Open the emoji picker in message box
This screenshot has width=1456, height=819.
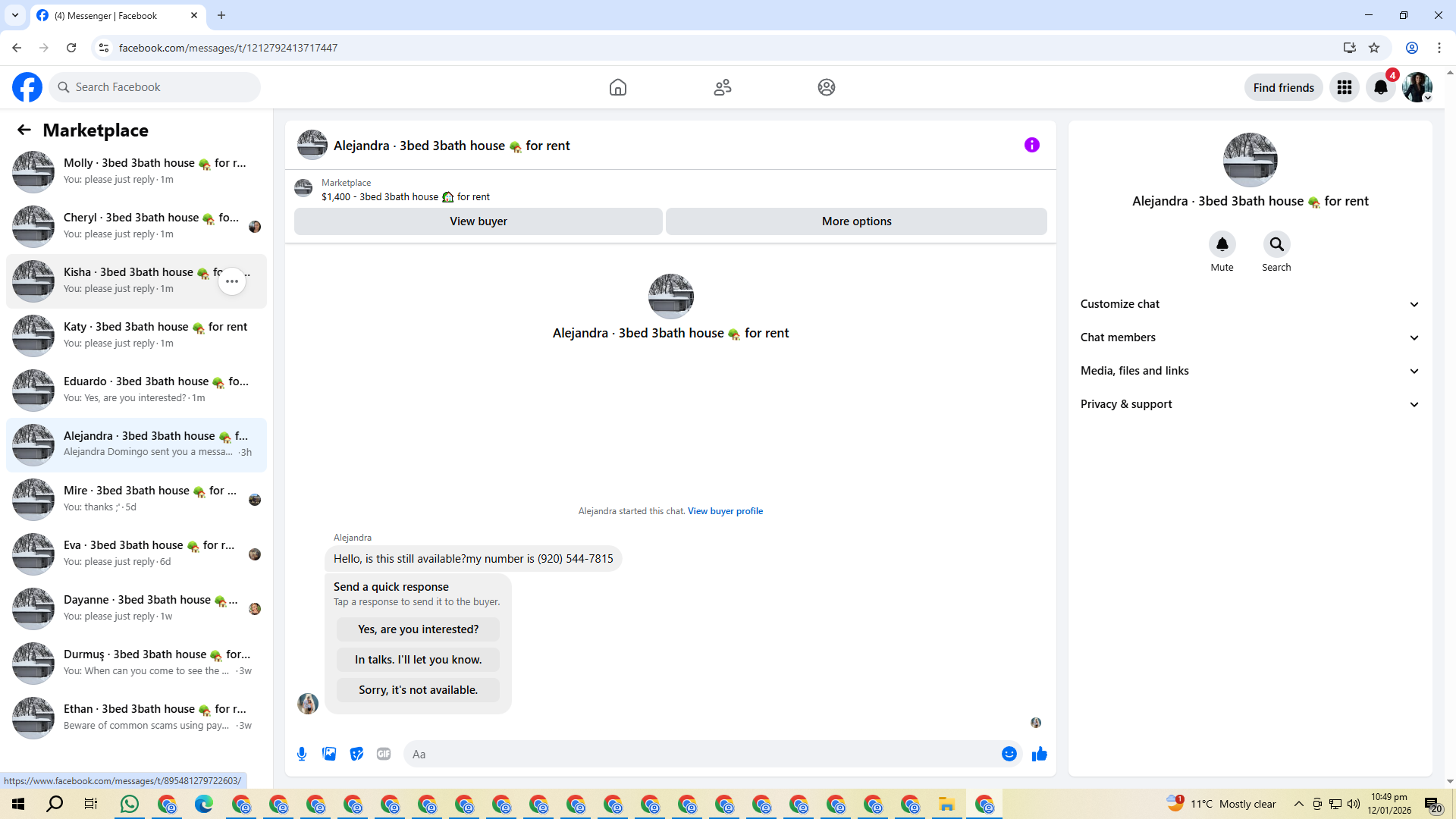point(1009,754)
